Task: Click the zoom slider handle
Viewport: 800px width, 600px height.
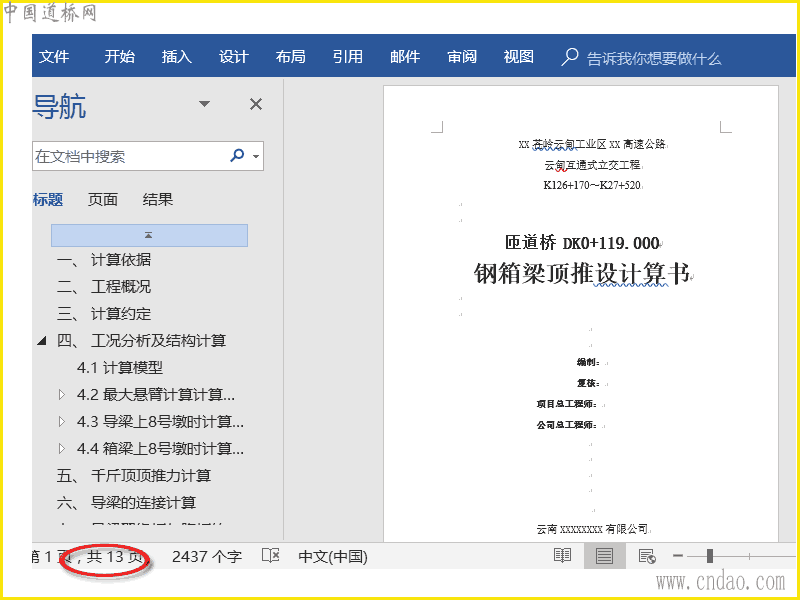Action: pos(709,556)
